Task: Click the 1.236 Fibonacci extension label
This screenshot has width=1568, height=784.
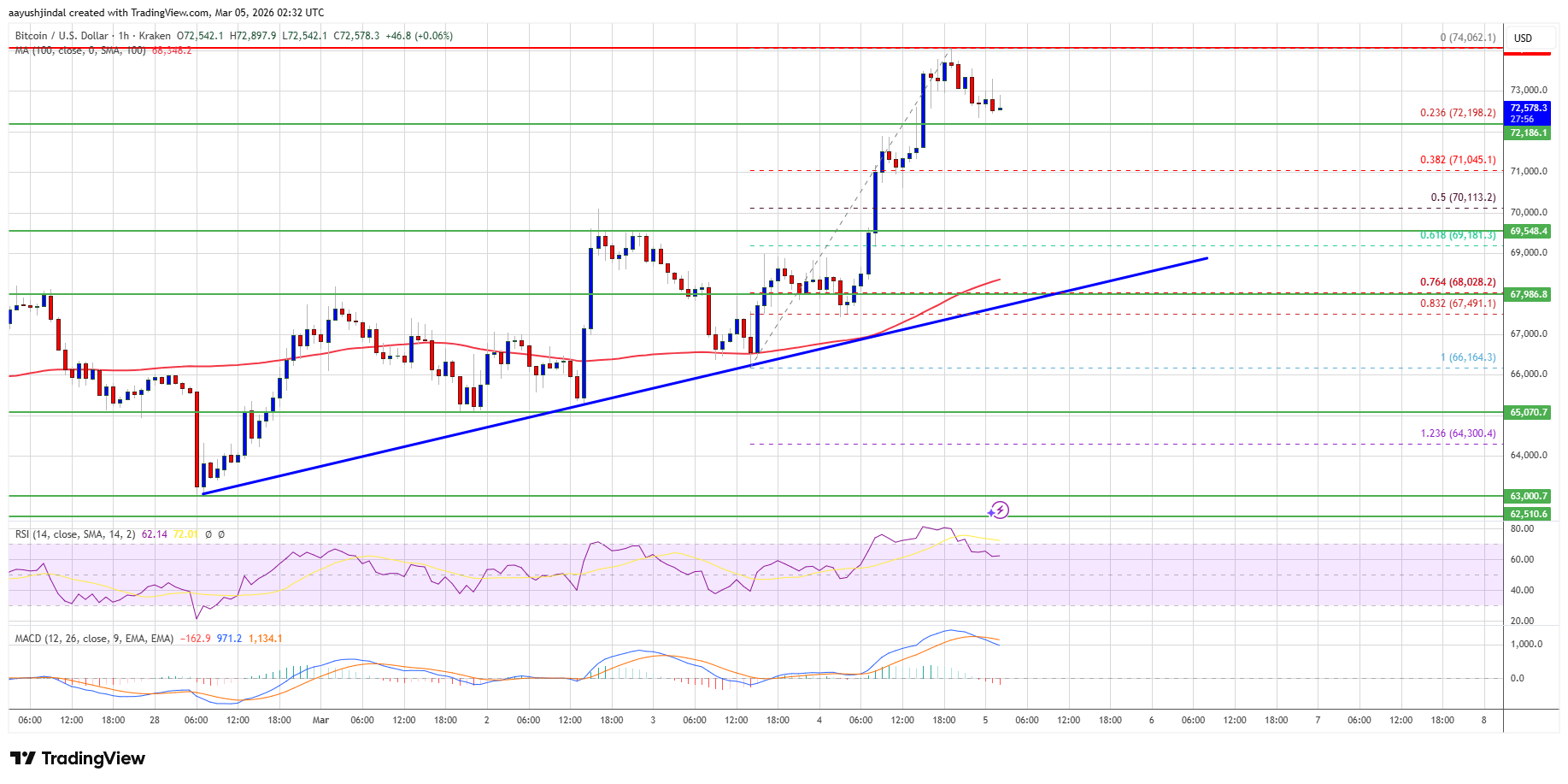Action: (1458, 433)
